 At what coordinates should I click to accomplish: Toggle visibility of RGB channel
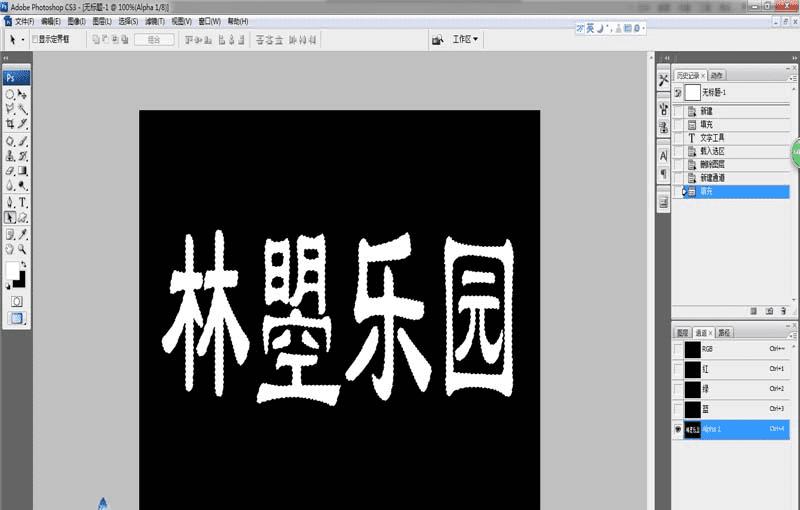678,349
